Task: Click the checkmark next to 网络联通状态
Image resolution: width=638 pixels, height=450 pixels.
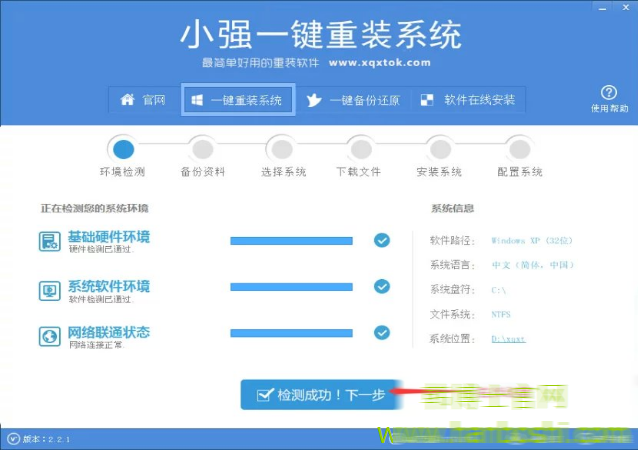Action: click(x=381, y=333)
